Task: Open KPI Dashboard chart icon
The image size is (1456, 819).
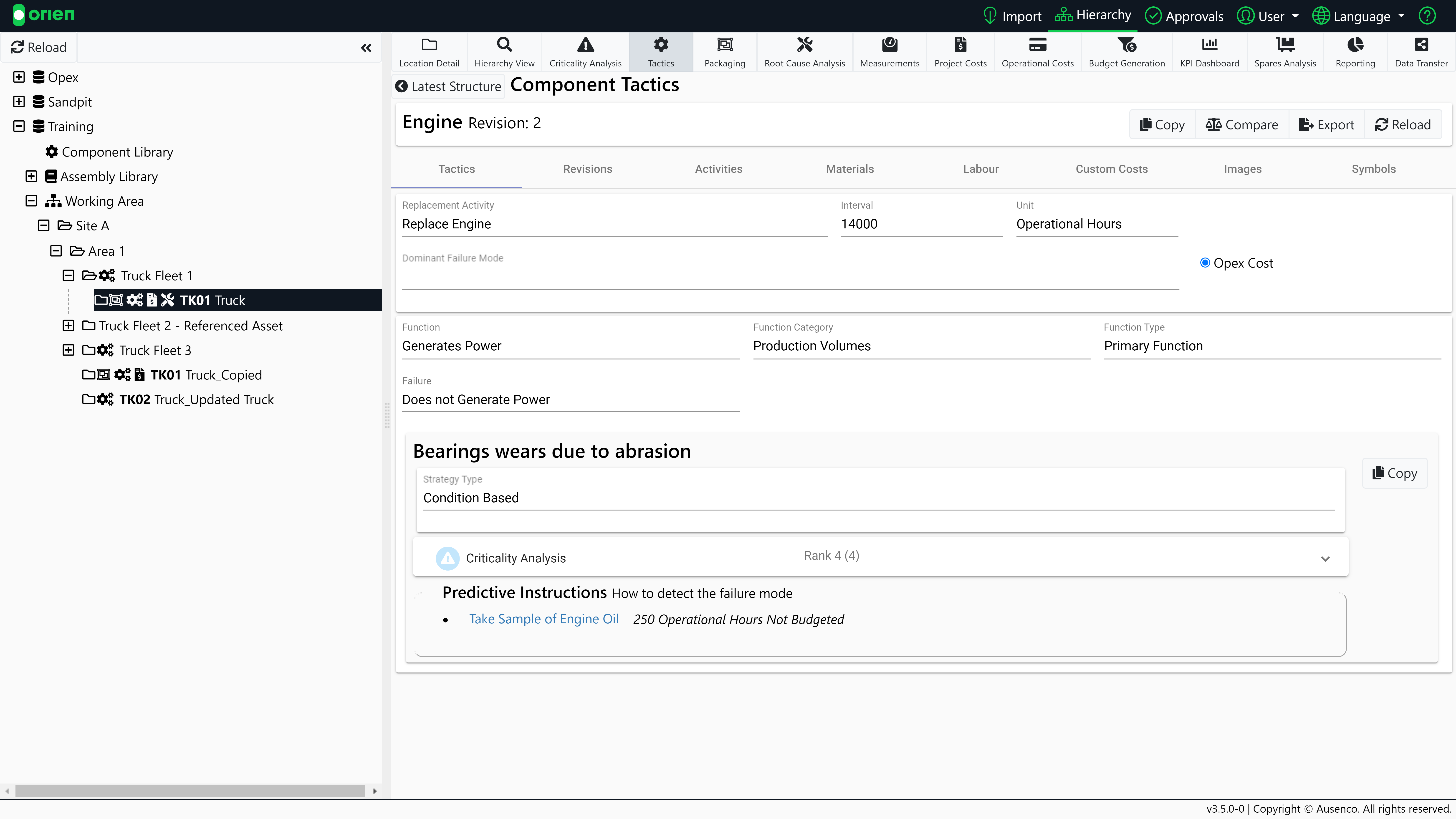Action: 1210,44
